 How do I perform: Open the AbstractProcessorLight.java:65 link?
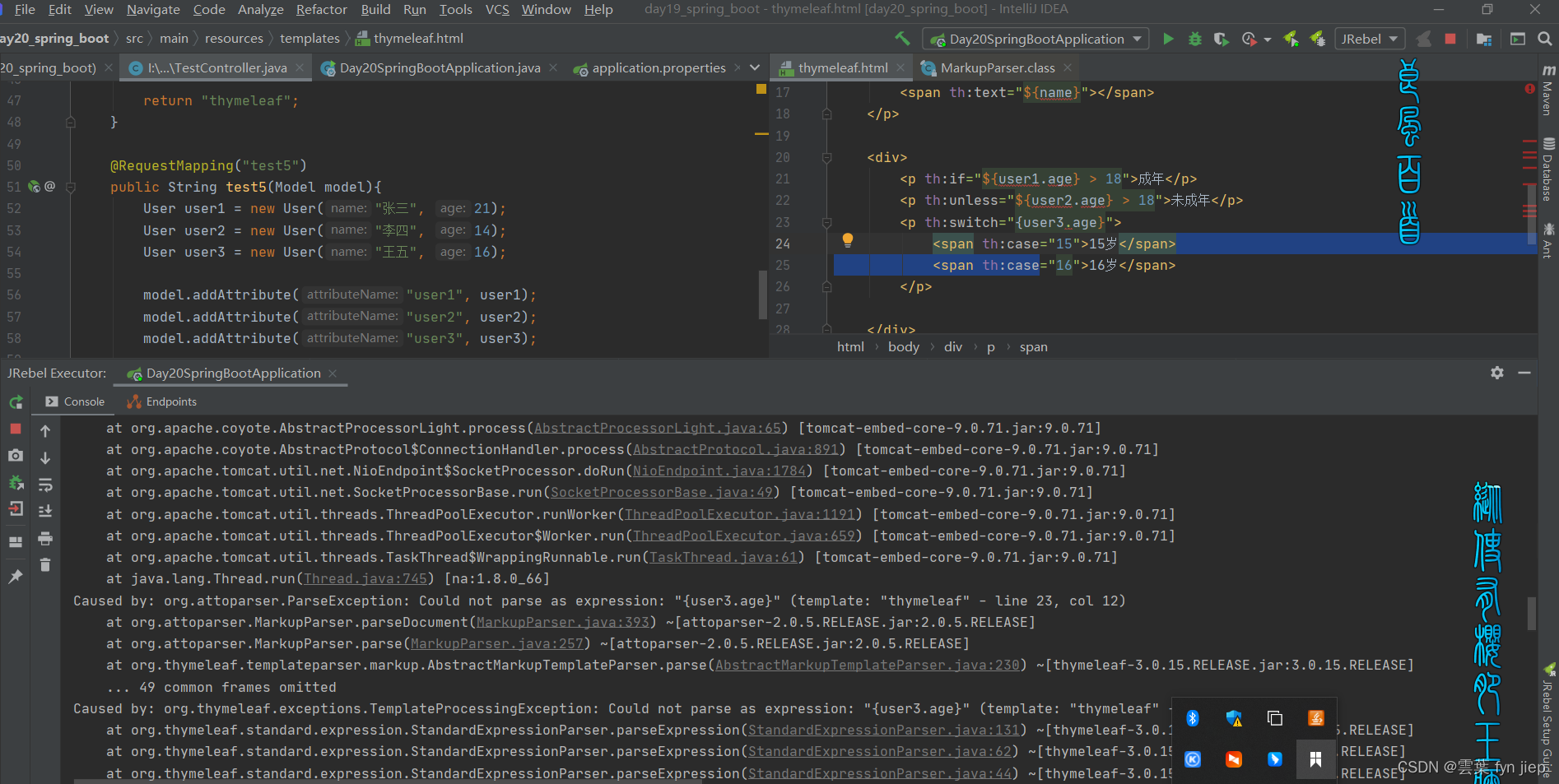(658, 428)
